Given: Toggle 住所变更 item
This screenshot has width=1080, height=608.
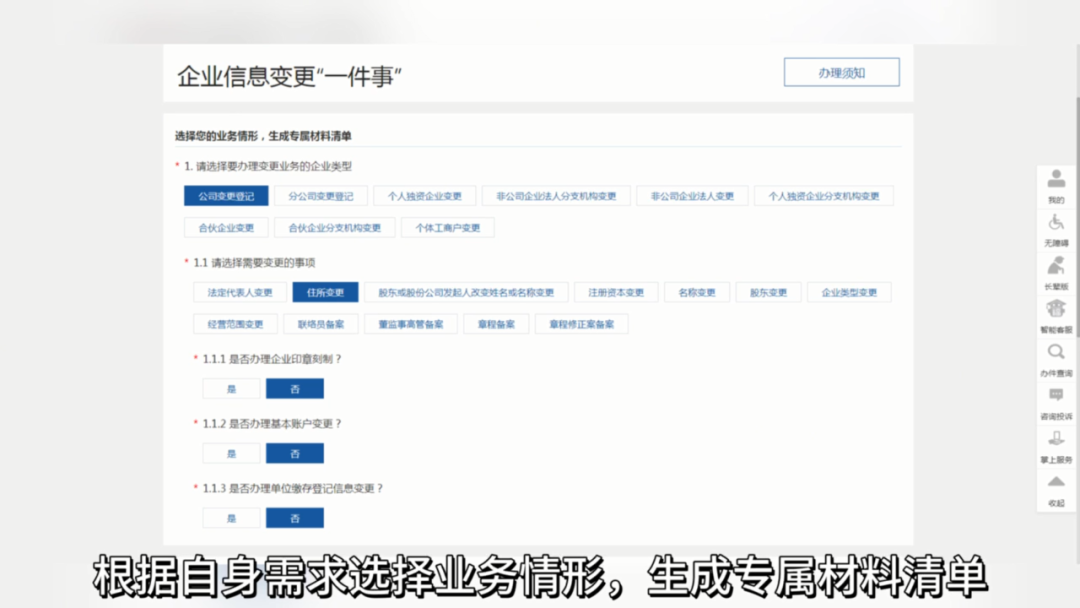Looking at the screenshot, I should [x=325, y=293].
